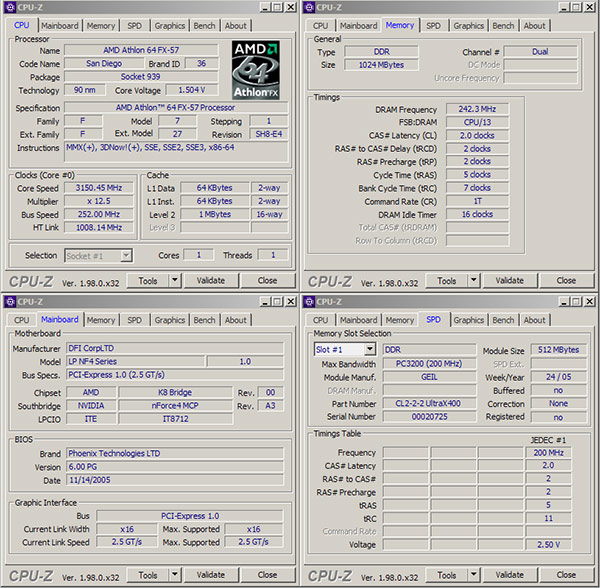The height and width of the screenshot is (588, 600).
Task: Click memory size 1024 MBytes field
Action: point(381,65)
